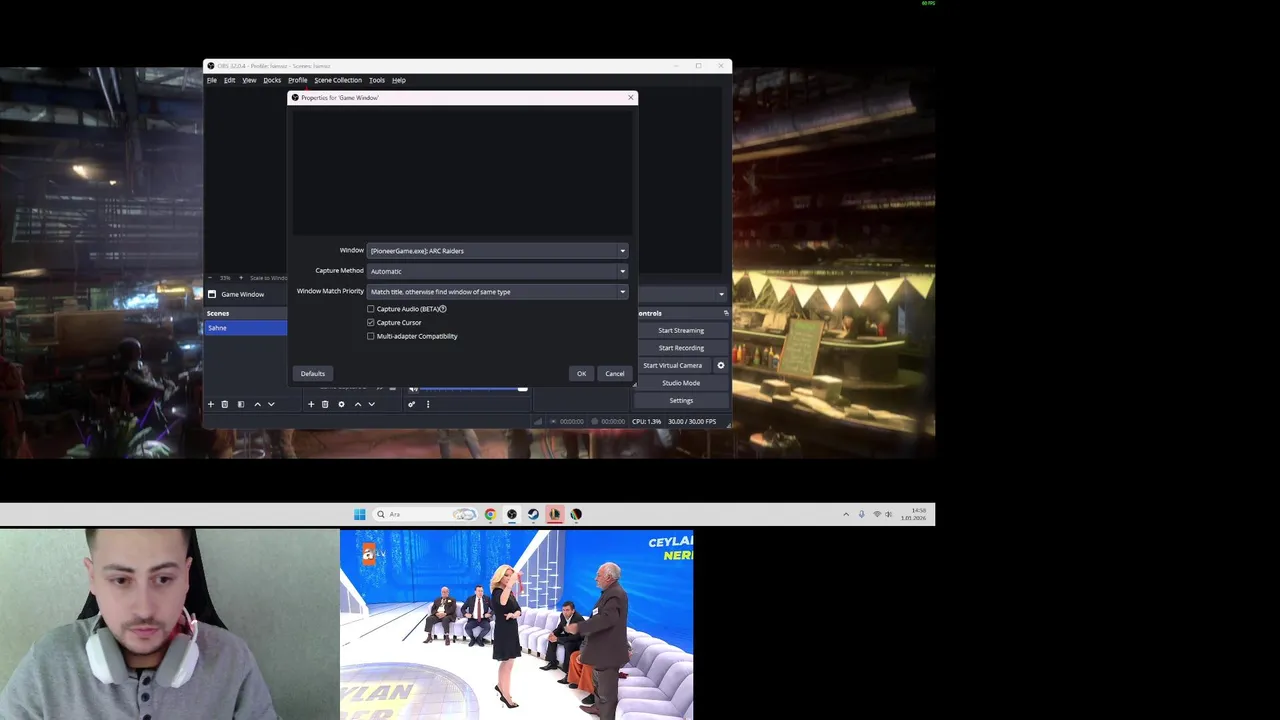Add a source using the Sources plus icon
This screenshot has width=1280, height=720.
tap(311, 404)
